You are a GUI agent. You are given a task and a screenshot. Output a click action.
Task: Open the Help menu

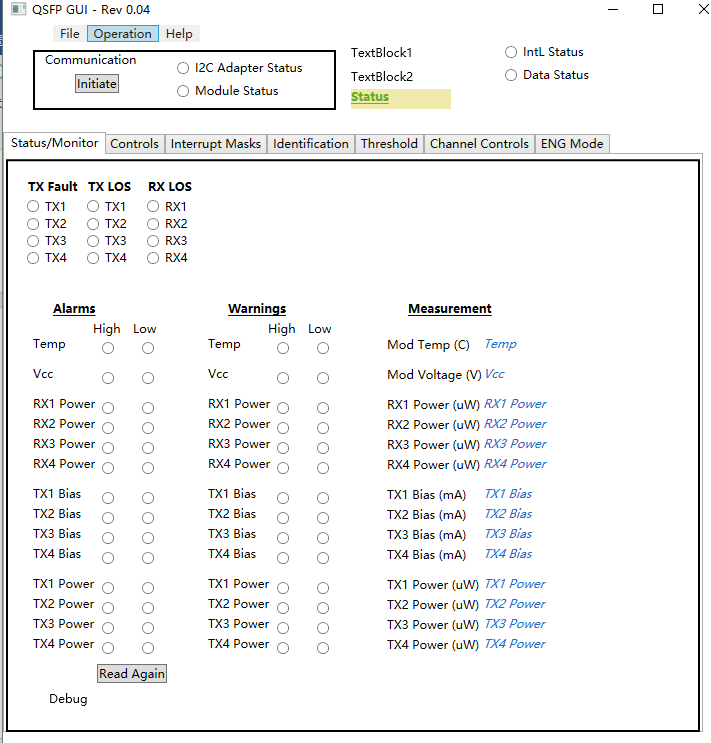[179, 34]
